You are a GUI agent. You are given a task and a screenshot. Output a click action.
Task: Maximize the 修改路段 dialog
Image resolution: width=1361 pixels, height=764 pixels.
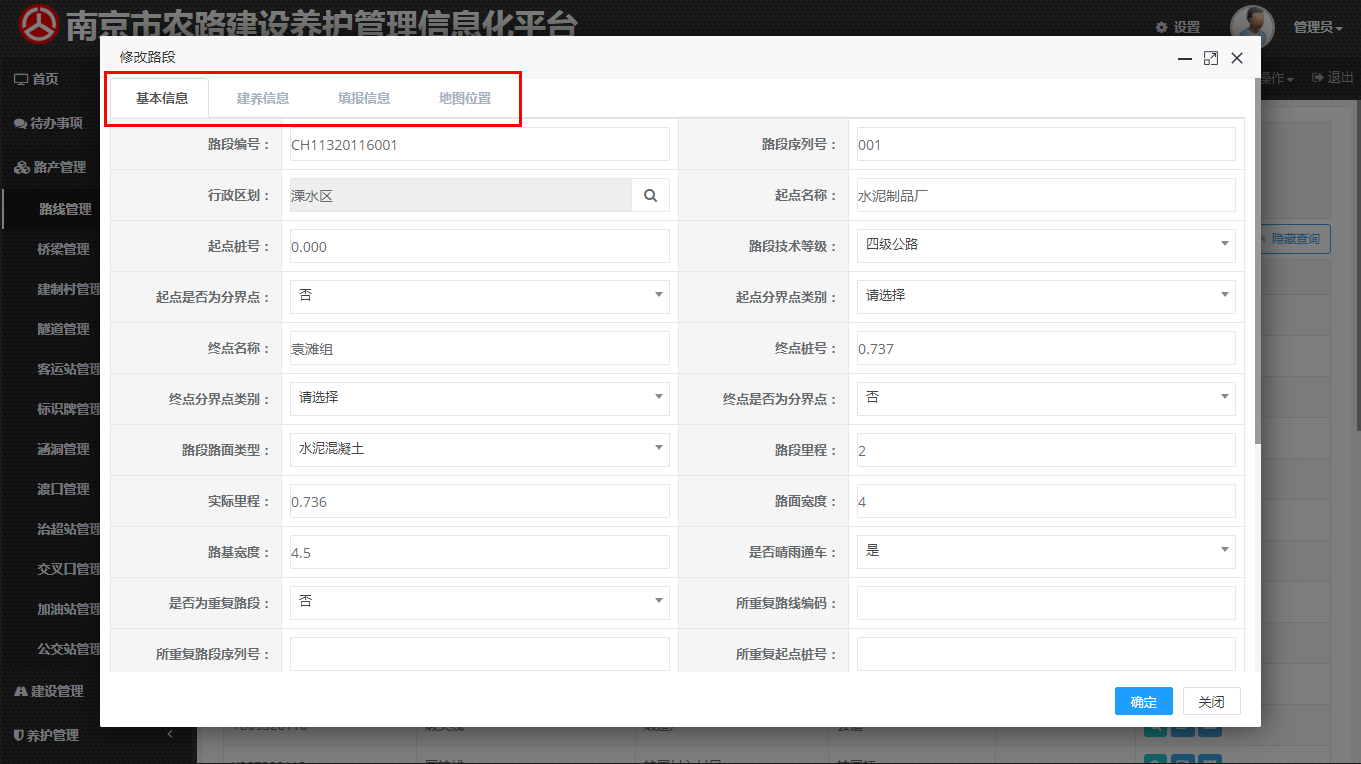(x=1211, y=58)
